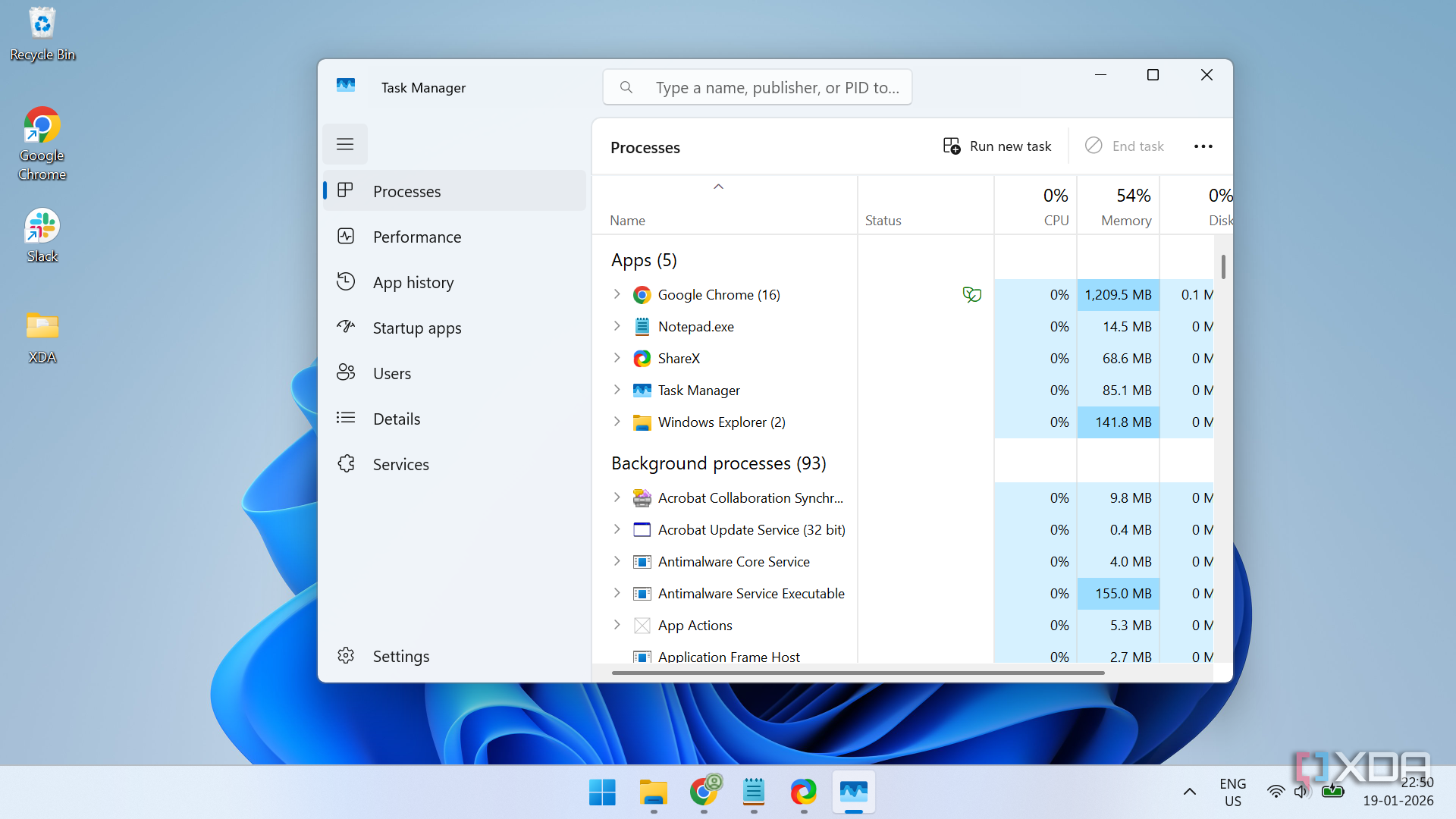Open the Users page in sidebar
The width and height of the screenshot is (1456, 819).
point(454,373)
